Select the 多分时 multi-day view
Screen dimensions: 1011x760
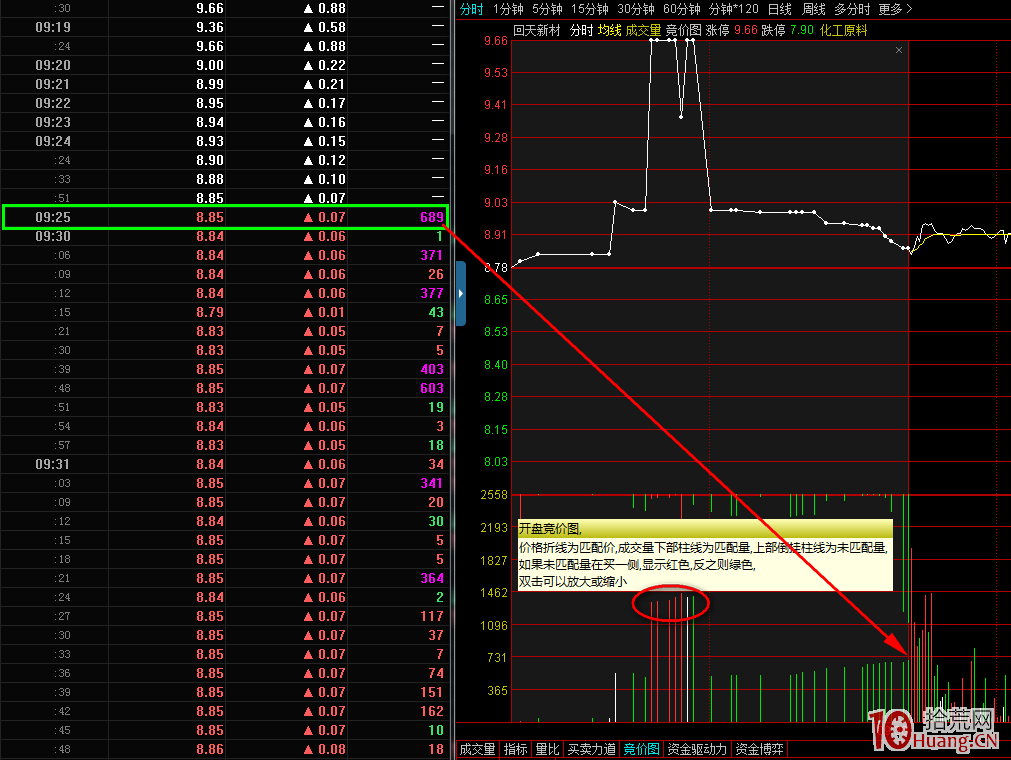tap(854, 9)
